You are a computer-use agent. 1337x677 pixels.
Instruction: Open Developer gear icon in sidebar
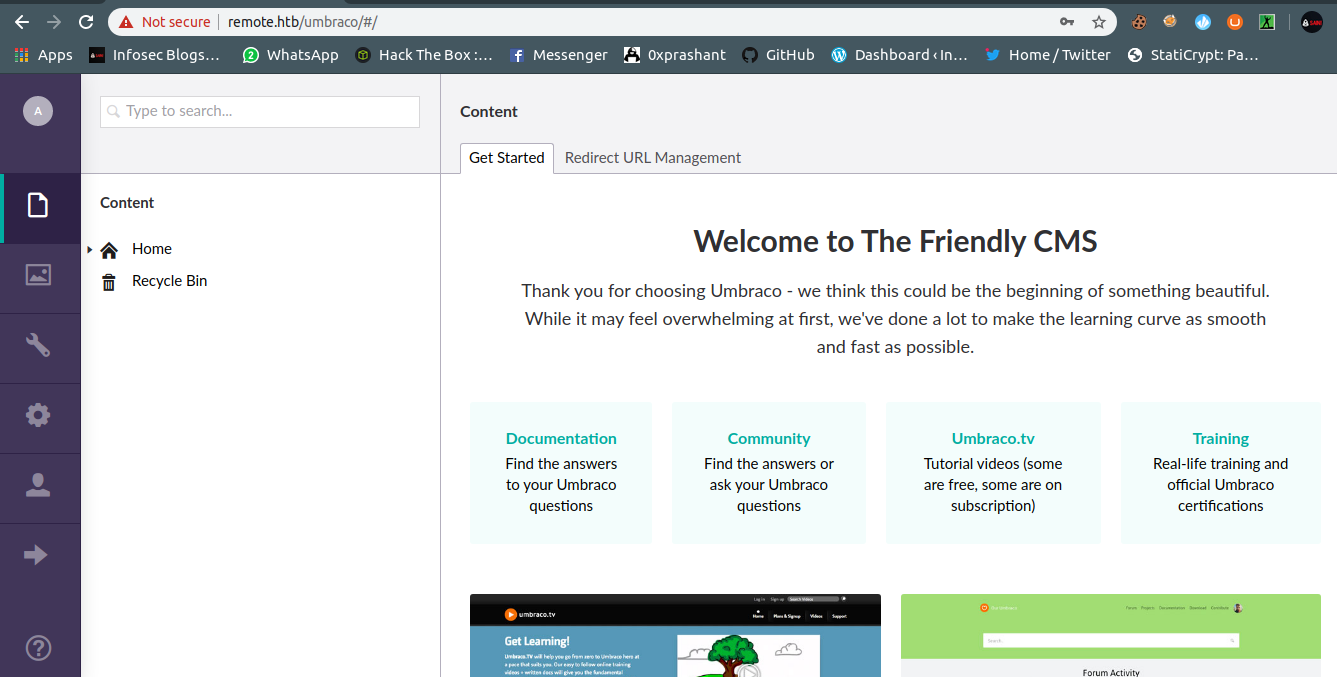tap(38, 415)
